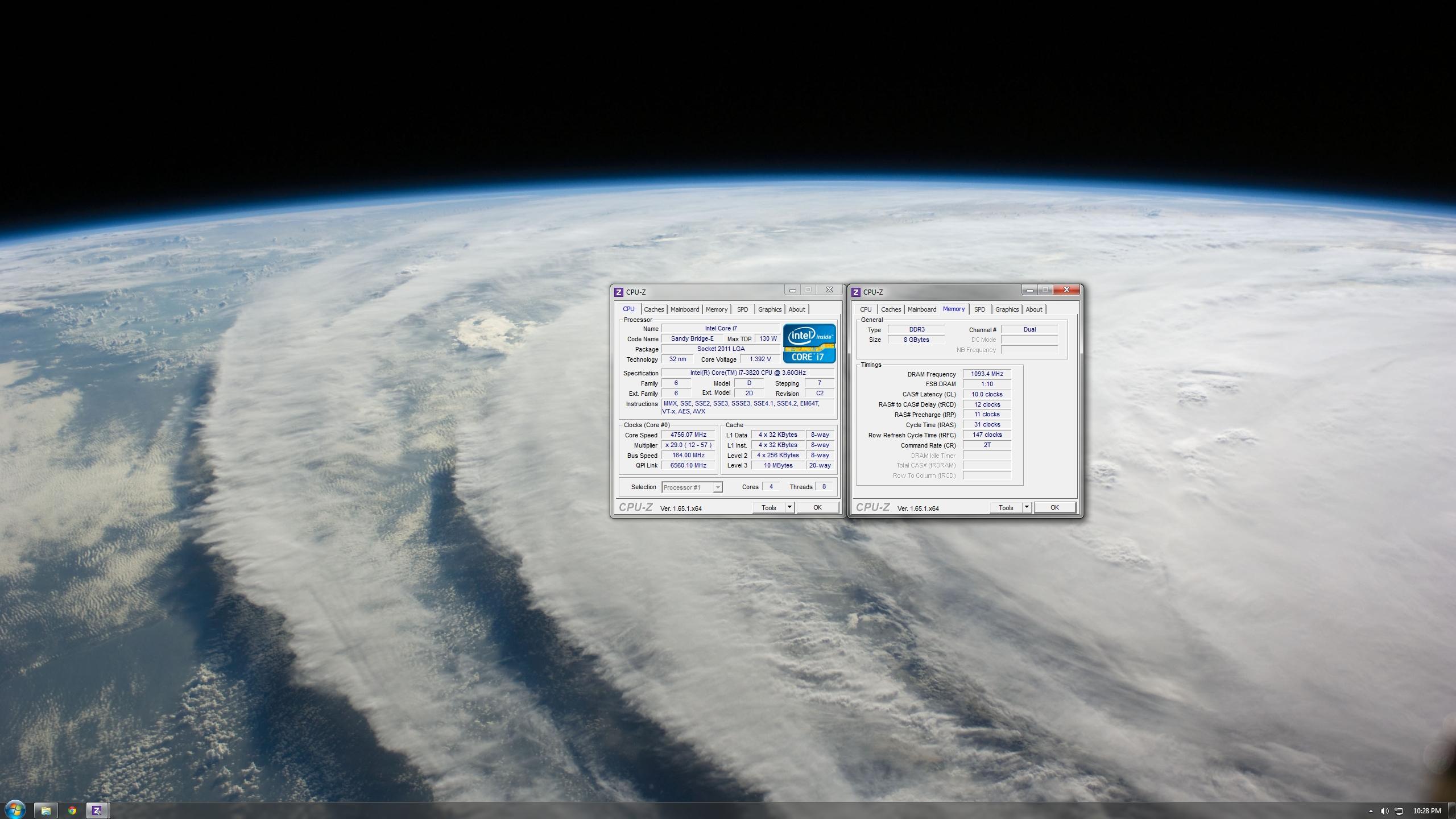
Task: Switch to Caches tab in the processor-info window
Action: point(654,310)
